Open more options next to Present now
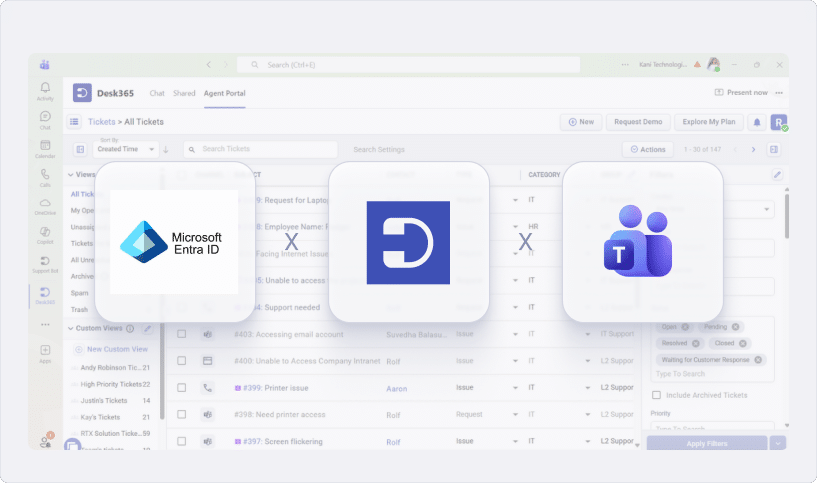817x483 pixels. coord(779,93)
